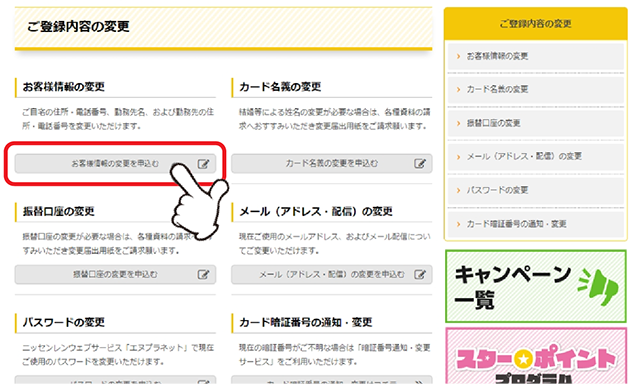Open sidebar link カード名義の変更
The height and width of the screenshot is (384, 639).
coord(536,89)
